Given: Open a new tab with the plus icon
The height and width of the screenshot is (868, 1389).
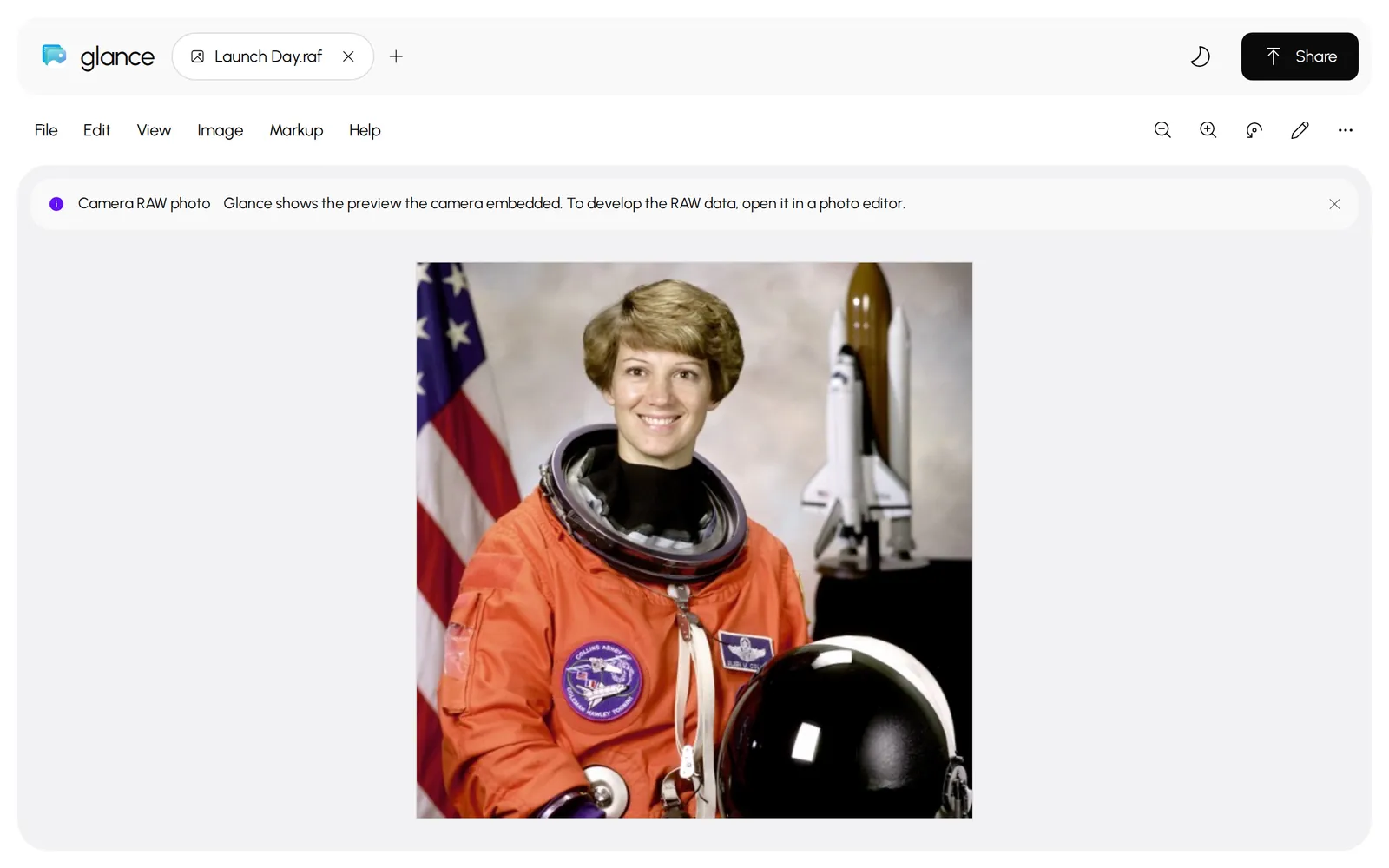Looking at the screenshot, I should (396, 56).
